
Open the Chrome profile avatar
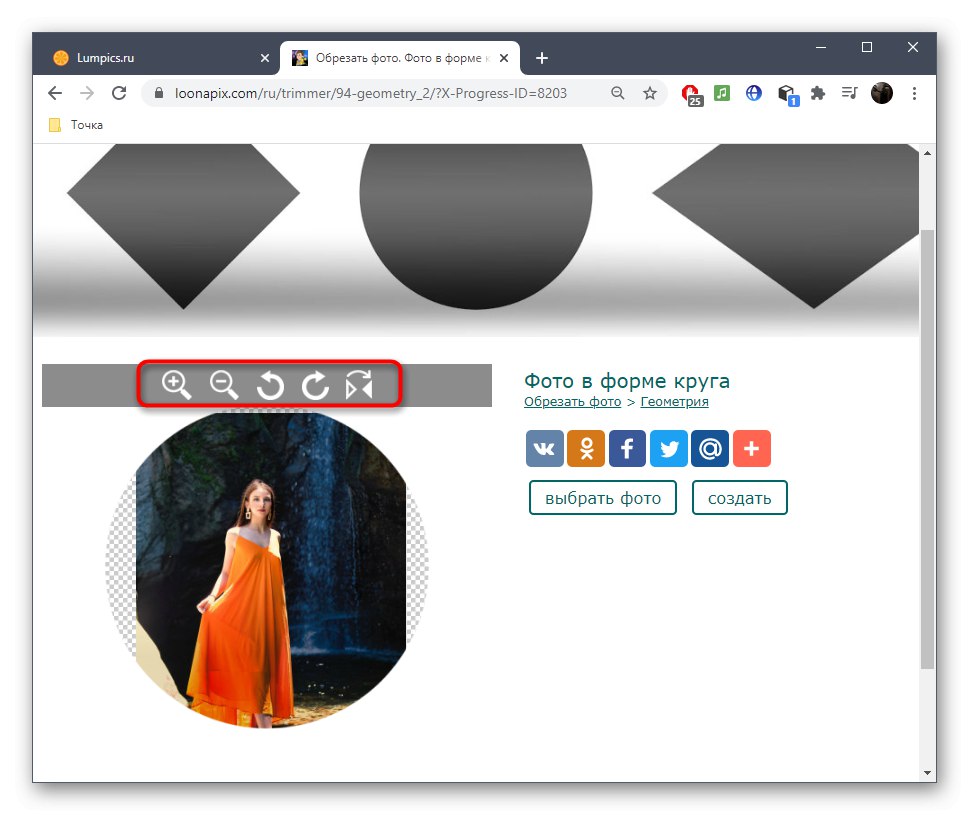(x=882, y=93)
